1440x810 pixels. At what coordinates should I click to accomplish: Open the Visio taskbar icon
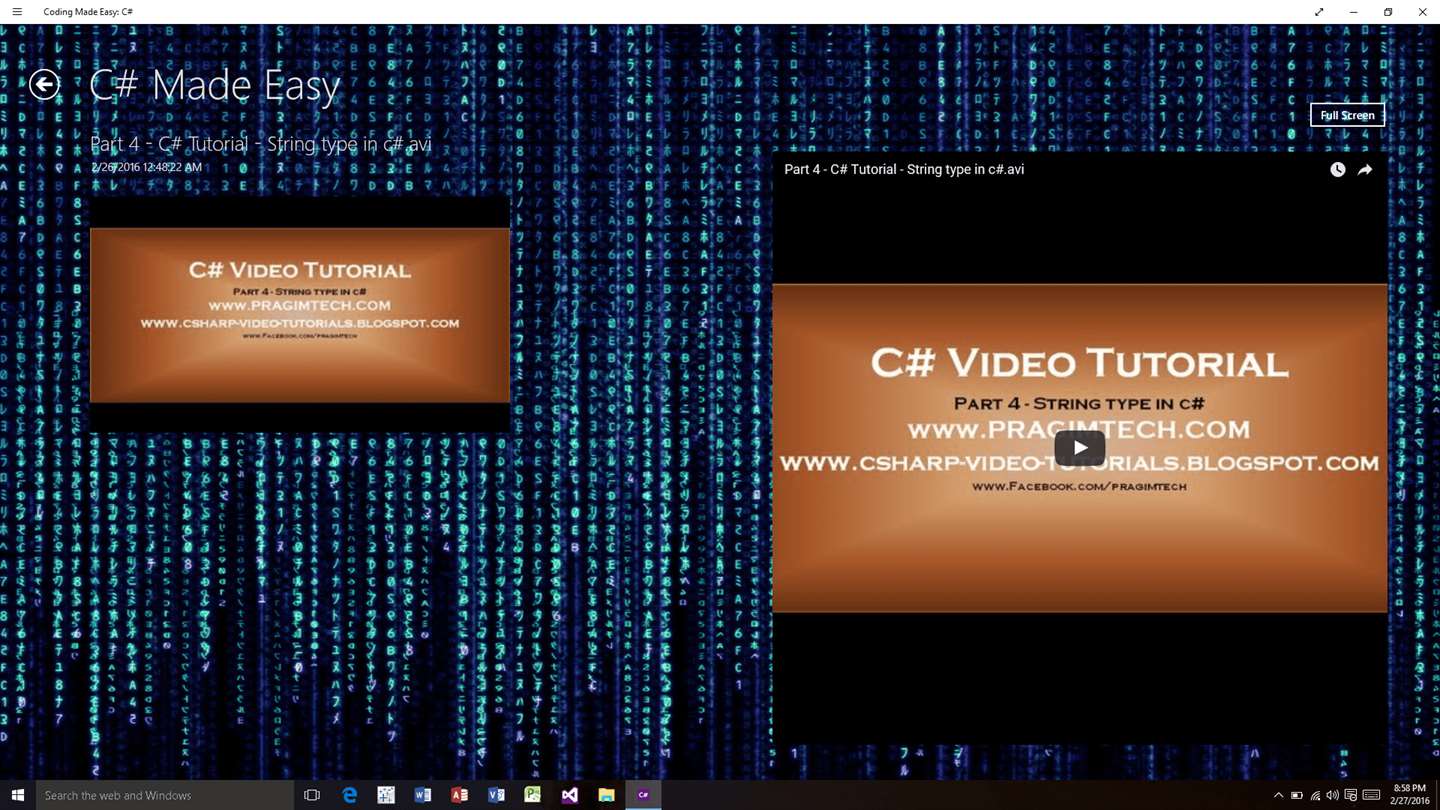point(496,795)
